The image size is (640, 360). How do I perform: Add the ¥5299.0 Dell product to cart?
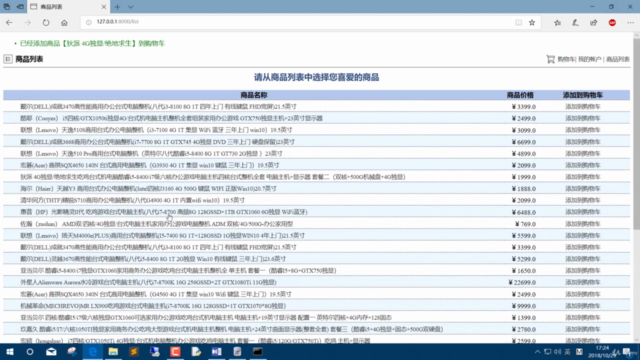pos(582,259)
